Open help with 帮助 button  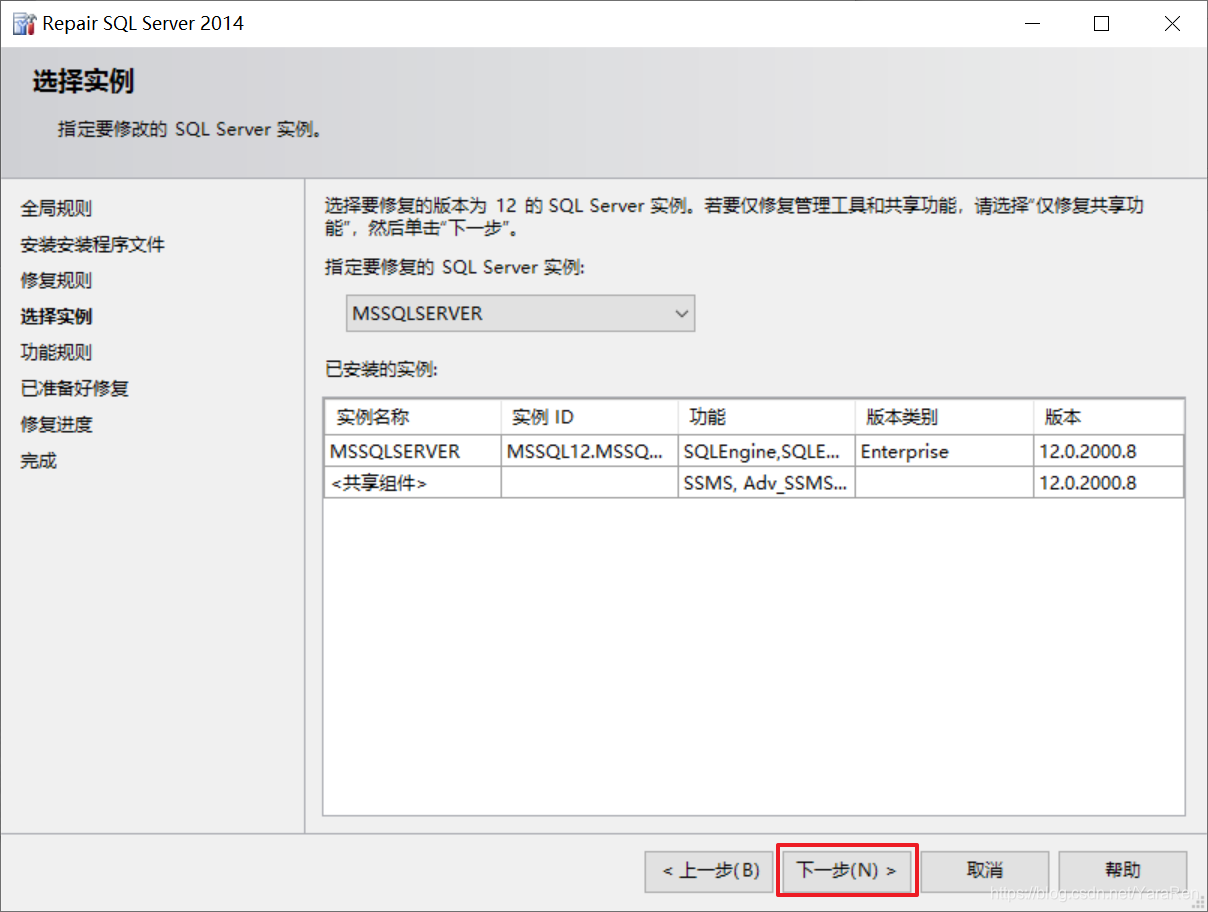(1123, 870)
